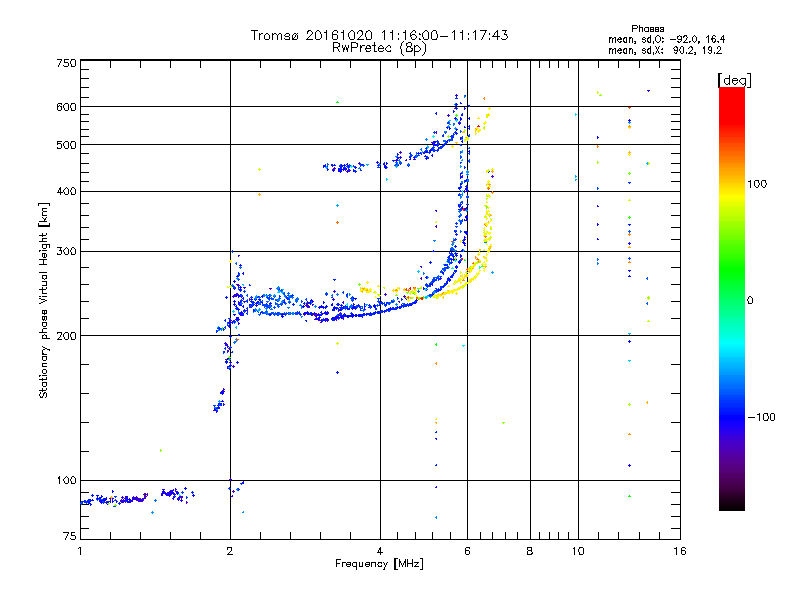Click the y-axis tick label "500"
The image size is (800, 600).
coord(66,145)
